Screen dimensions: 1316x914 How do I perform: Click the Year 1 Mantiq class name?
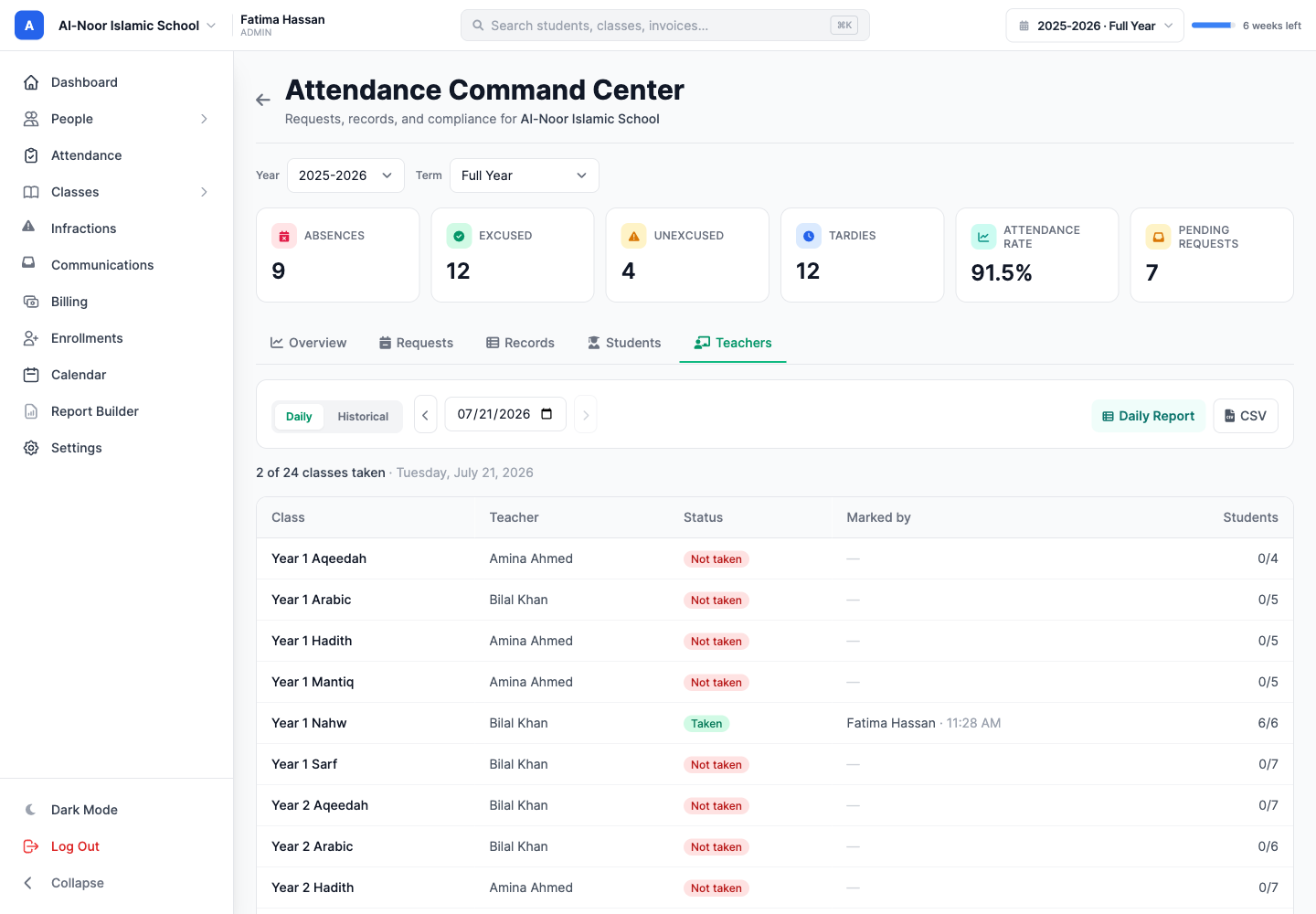click(x=313, y=682)
